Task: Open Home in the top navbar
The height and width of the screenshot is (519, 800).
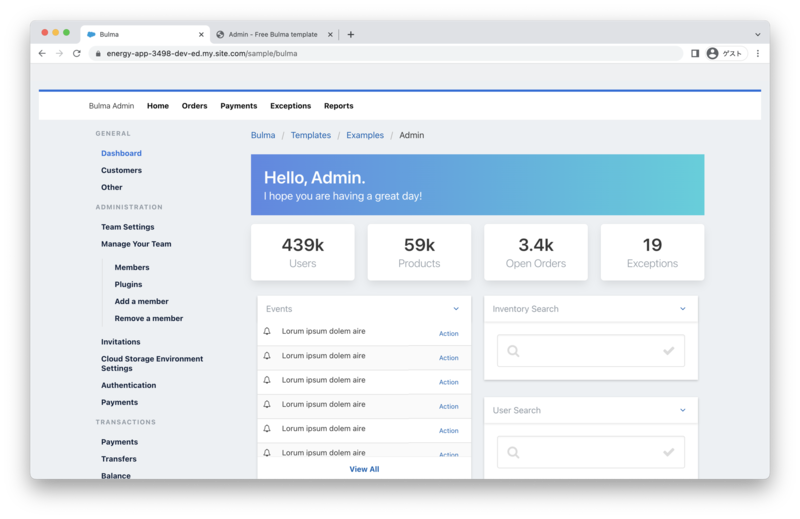Action: pos(158,106)
